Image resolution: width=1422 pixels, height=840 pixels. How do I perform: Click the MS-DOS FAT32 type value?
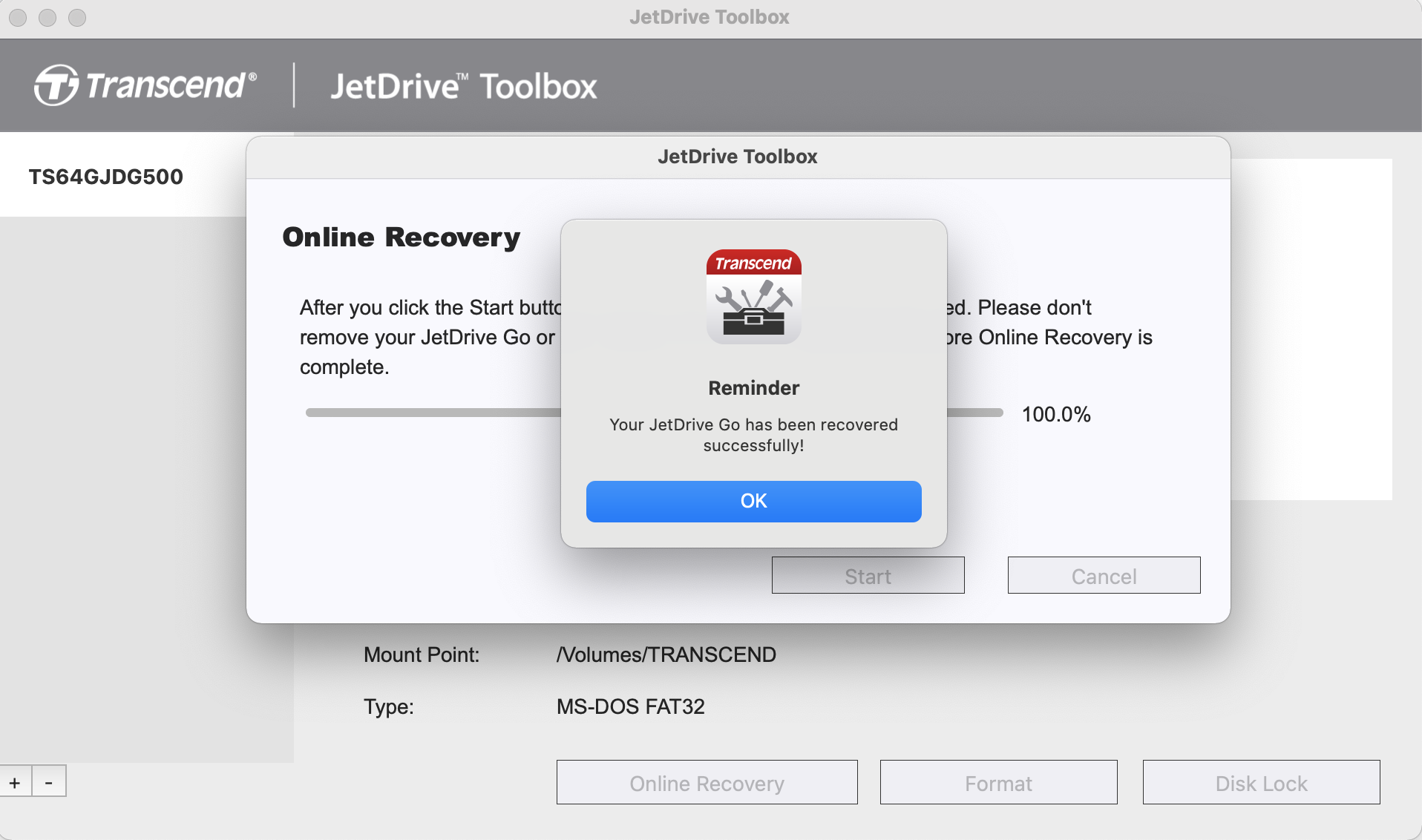[x=630, y=706]
